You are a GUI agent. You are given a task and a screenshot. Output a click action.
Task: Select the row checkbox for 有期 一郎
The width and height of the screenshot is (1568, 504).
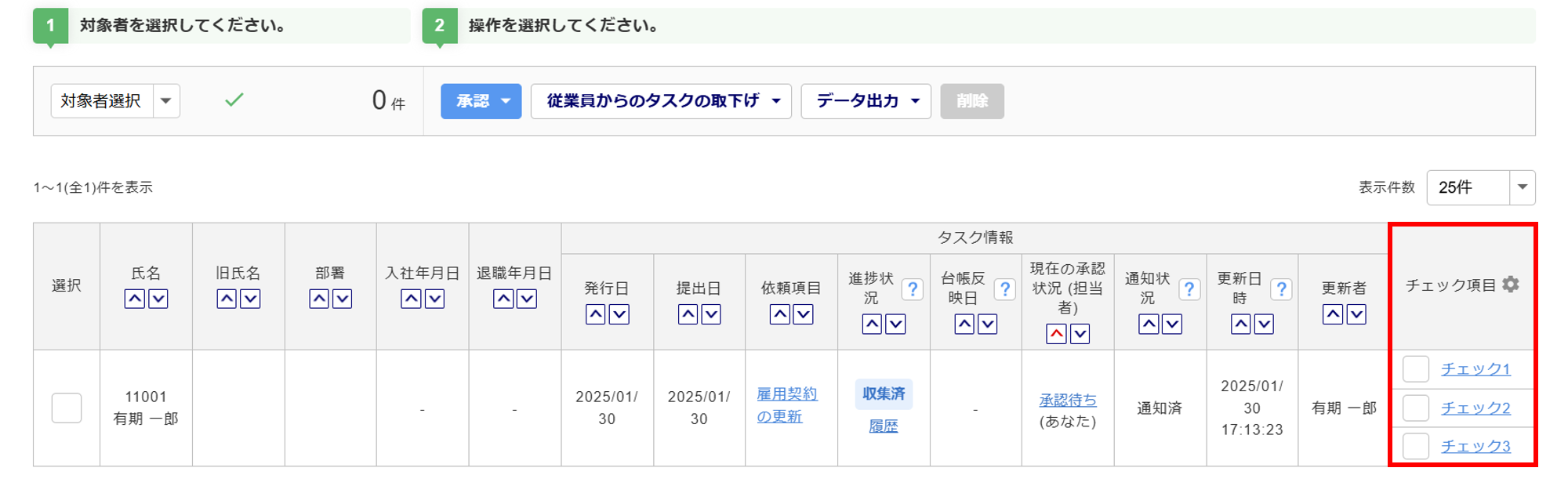[x=67, y=408]
